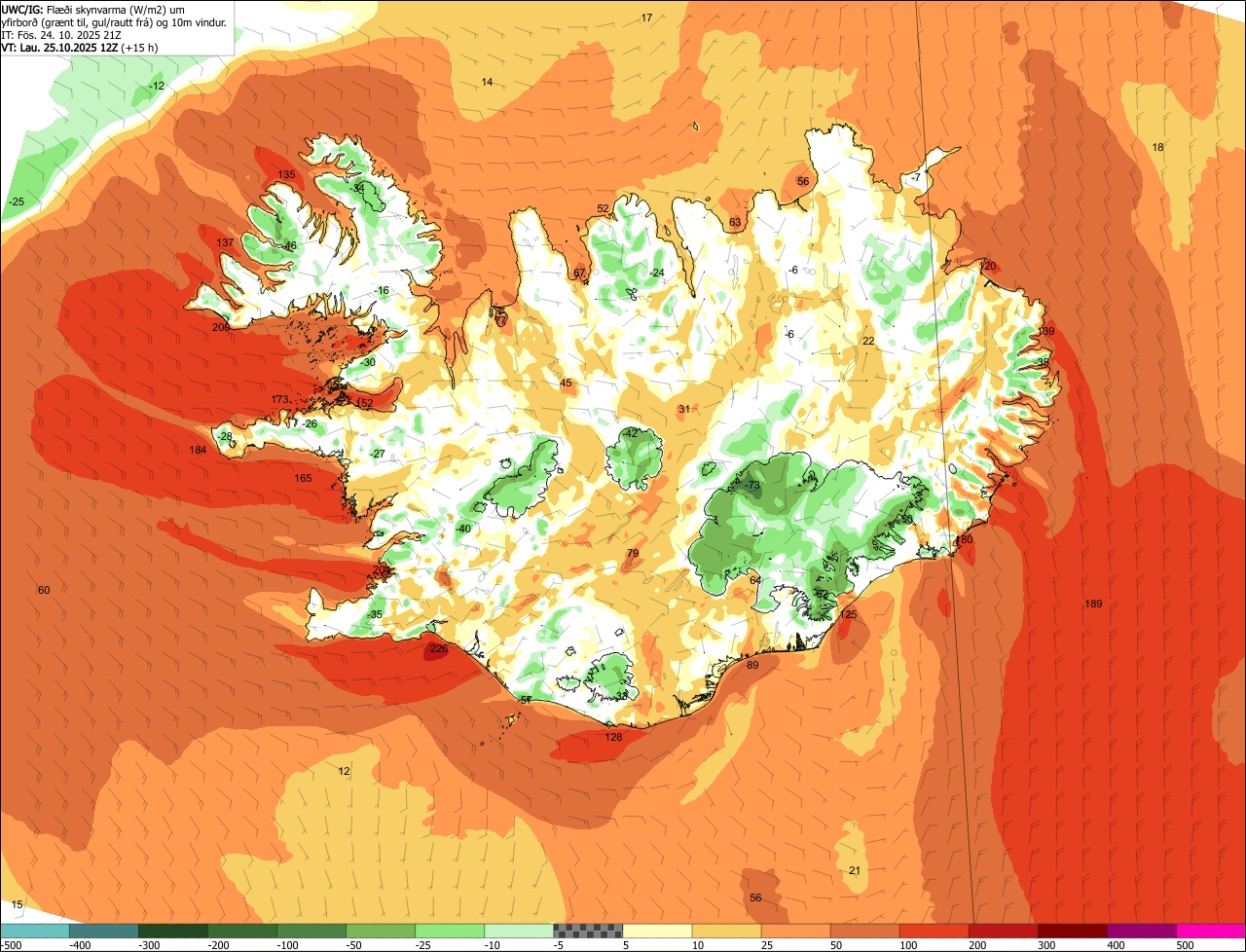Pick the teal legend swatch between -400 and -300

click(x=104, y=931)
